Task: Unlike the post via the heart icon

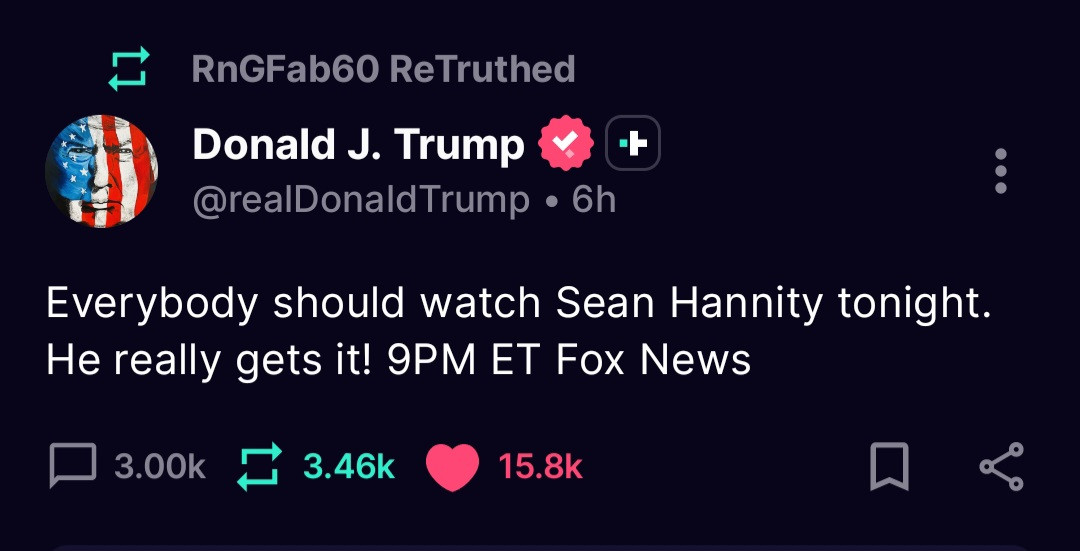Action: pos(452,467)
